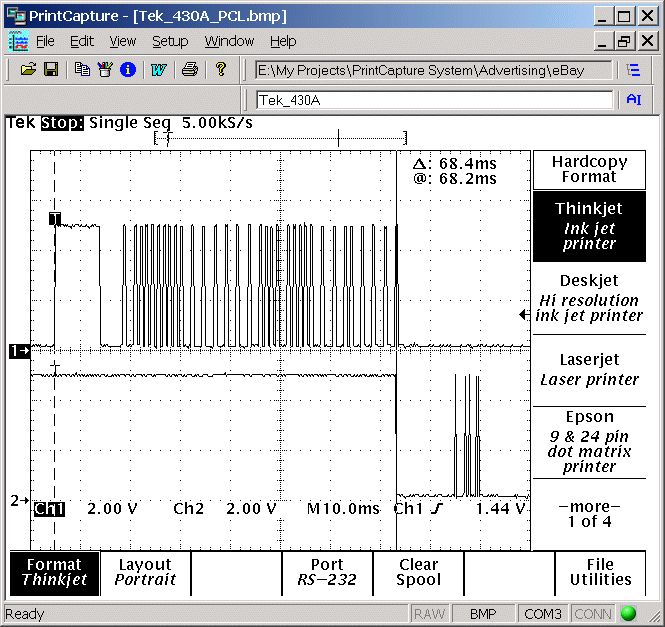Click the @ 68.2ms cursor readout
This screenshot has height=627, width=665.
(455, 179)
